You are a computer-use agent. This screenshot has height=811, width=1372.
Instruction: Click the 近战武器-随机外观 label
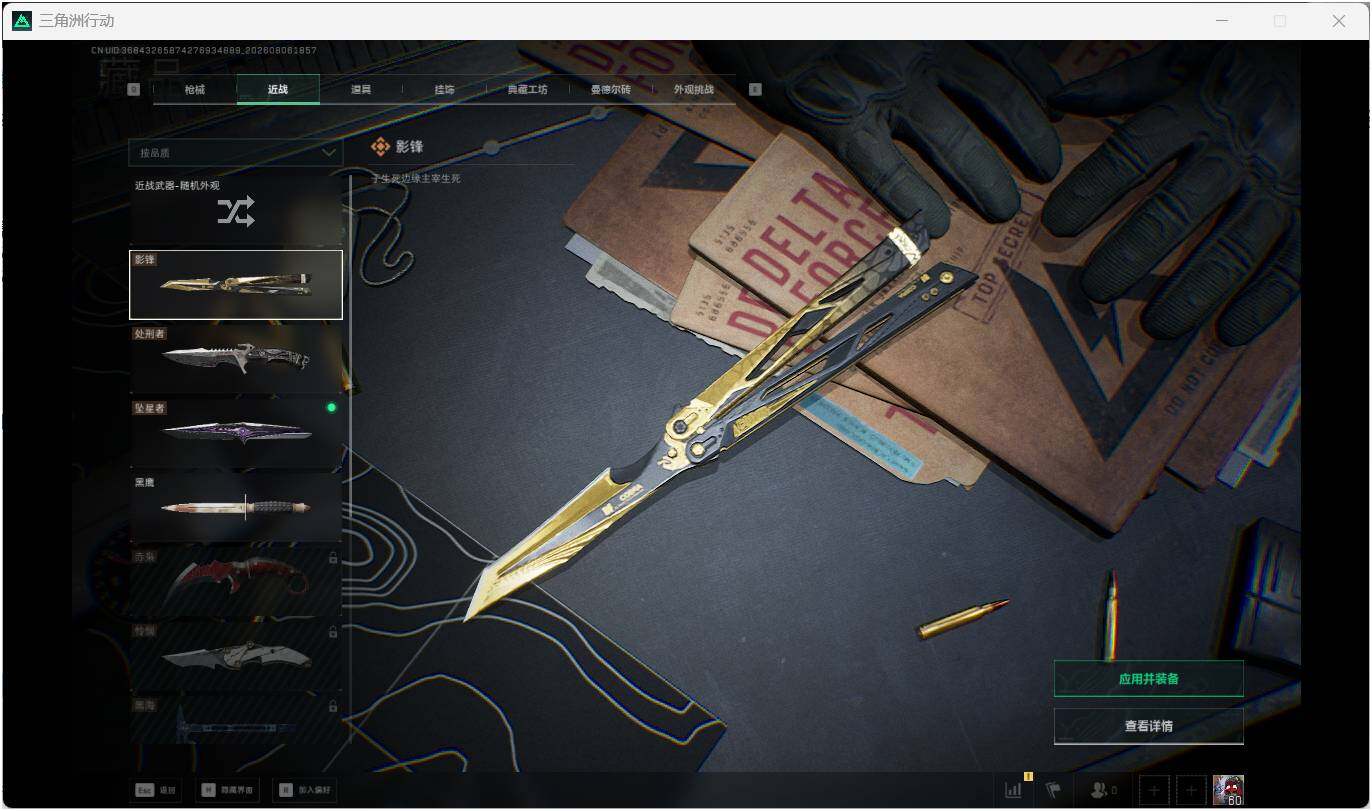click(x=177, y=185)
